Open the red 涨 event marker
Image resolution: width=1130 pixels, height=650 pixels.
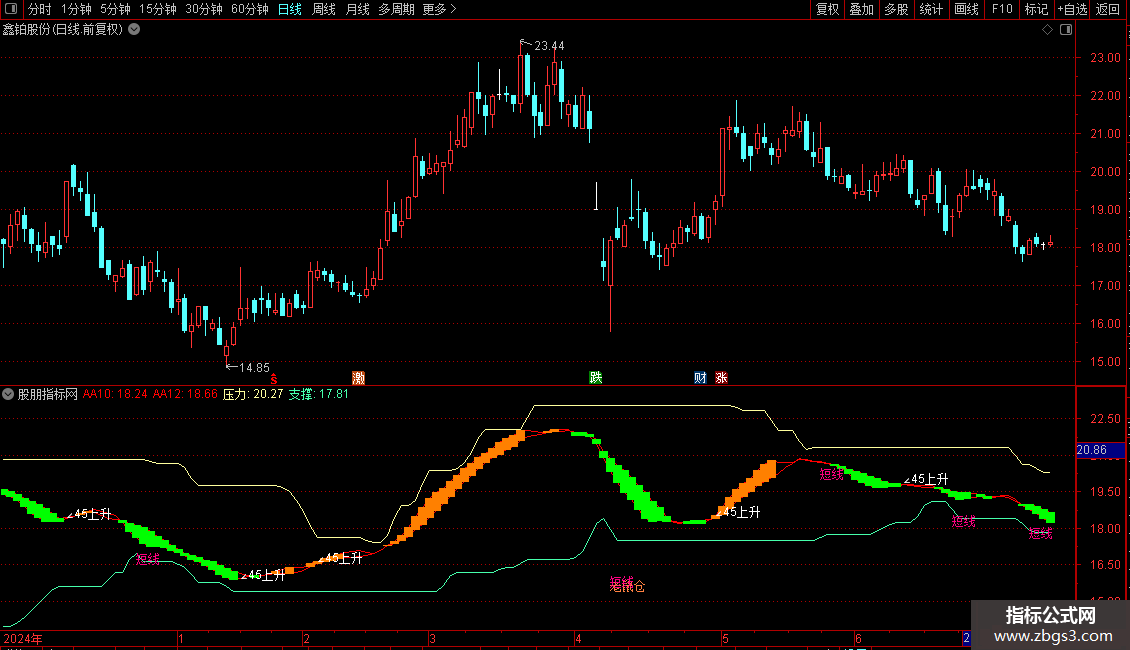721,378
